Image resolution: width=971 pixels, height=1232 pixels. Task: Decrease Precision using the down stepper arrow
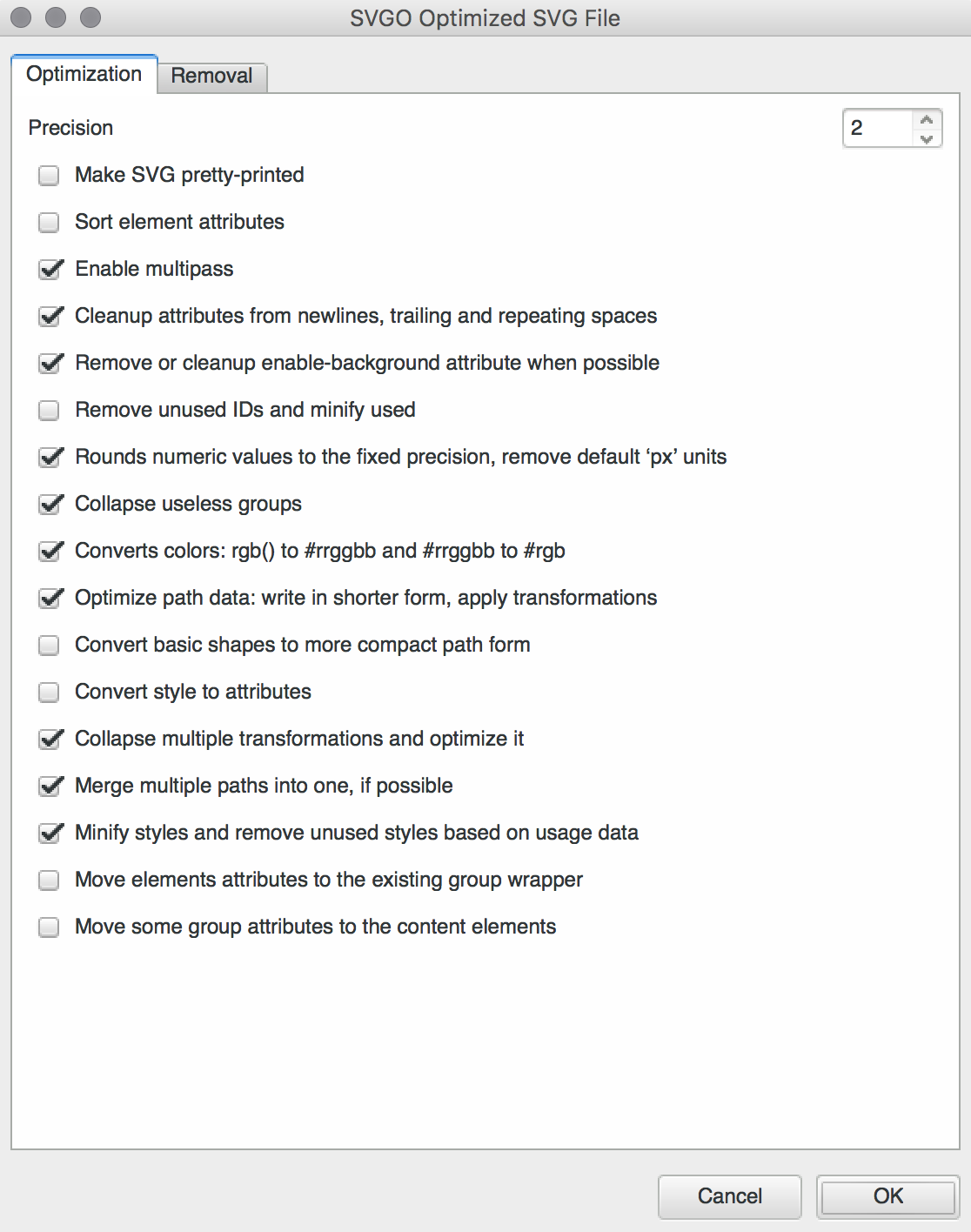(x=927, y=137)
